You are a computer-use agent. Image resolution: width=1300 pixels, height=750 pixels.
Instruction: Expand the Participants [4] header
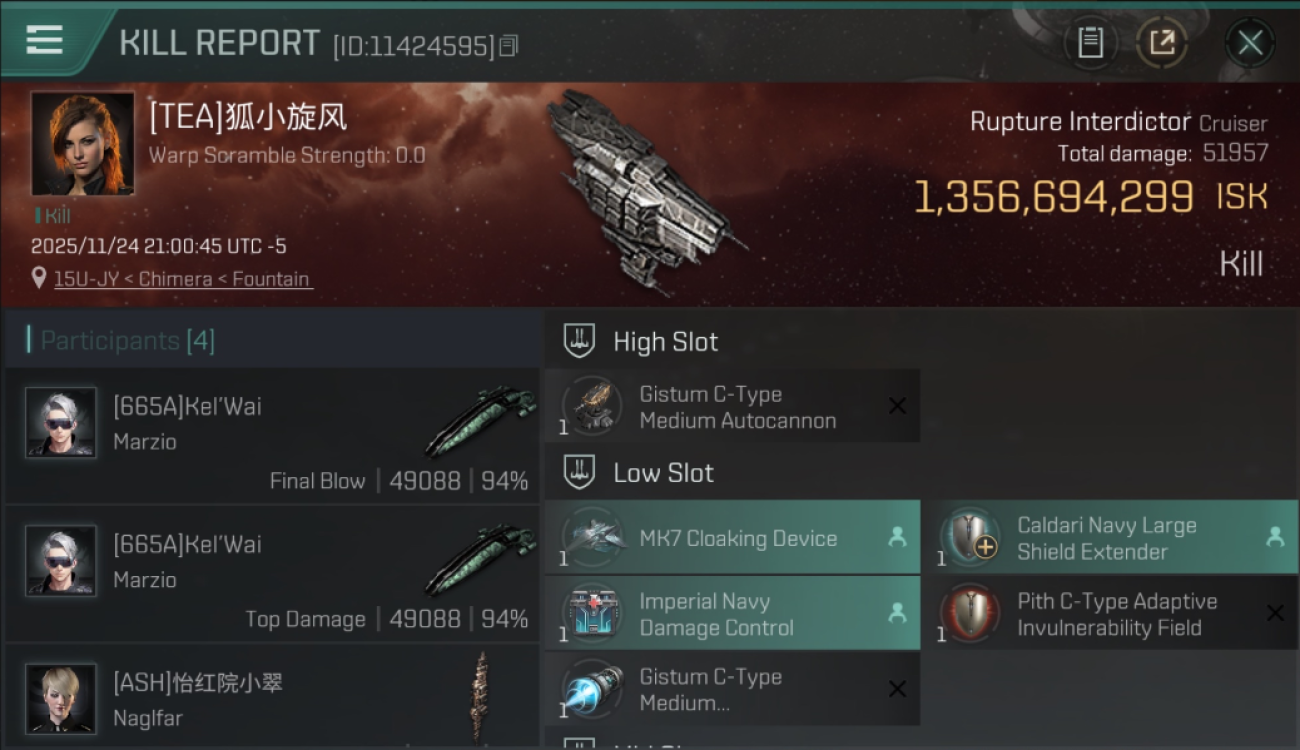coord(272,340)
